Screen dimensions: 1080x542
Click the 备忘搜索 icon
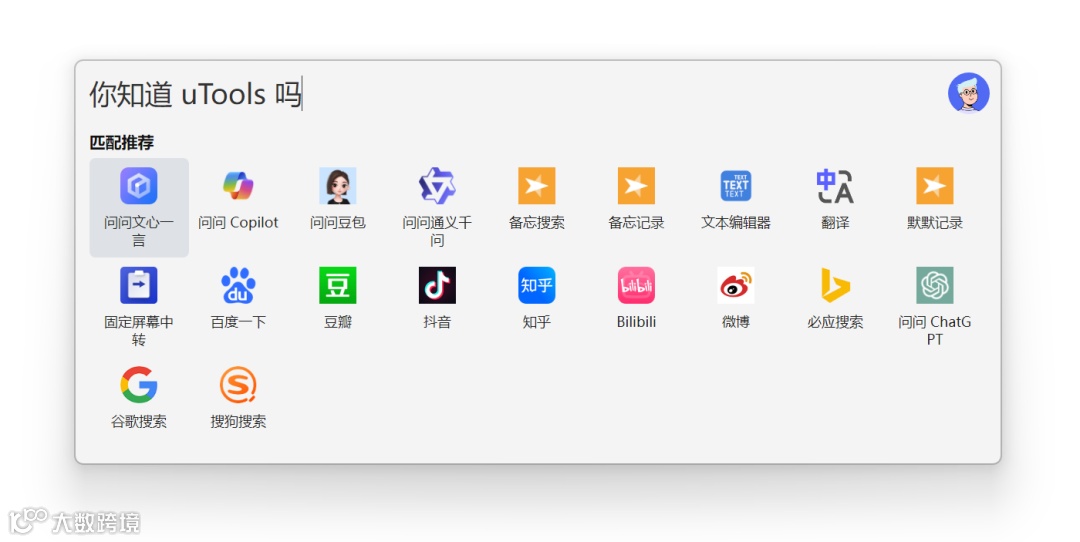click(x=537, y=186)
